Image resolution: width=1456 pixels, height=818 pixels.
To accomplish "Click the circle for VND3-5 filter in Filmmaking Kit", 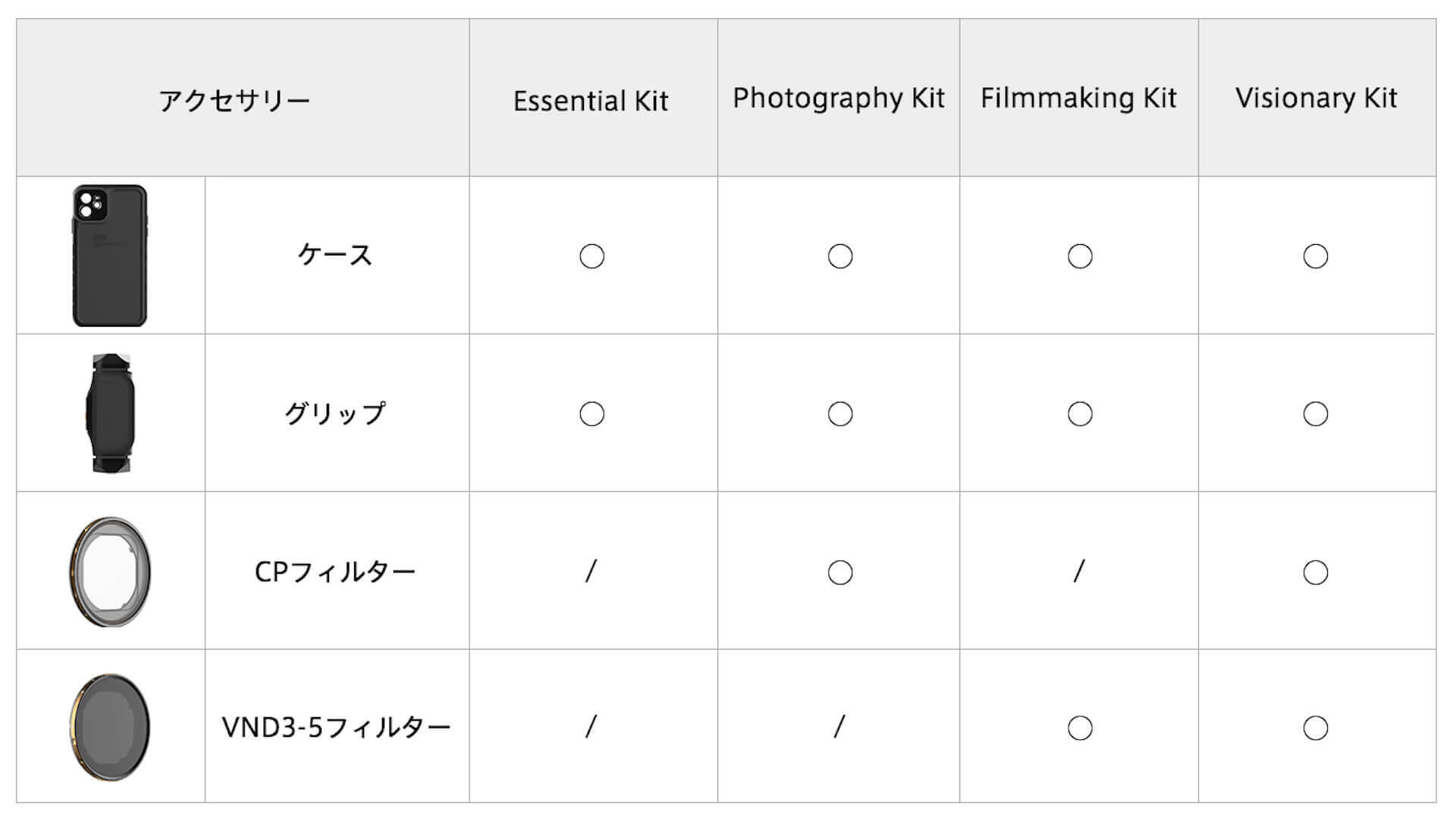I will click(x=1080, y=728).
